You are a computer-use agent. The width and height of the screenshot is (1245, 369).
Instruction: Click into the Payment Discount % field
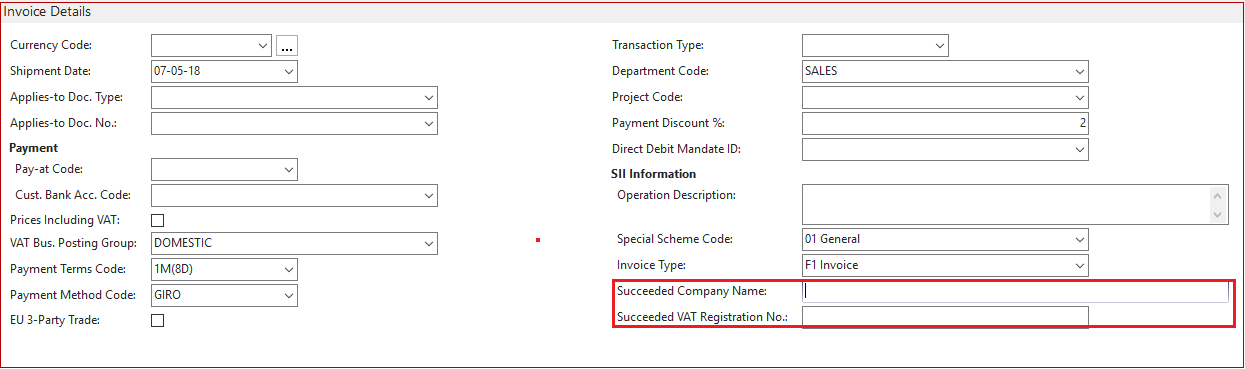click(945, 124)
